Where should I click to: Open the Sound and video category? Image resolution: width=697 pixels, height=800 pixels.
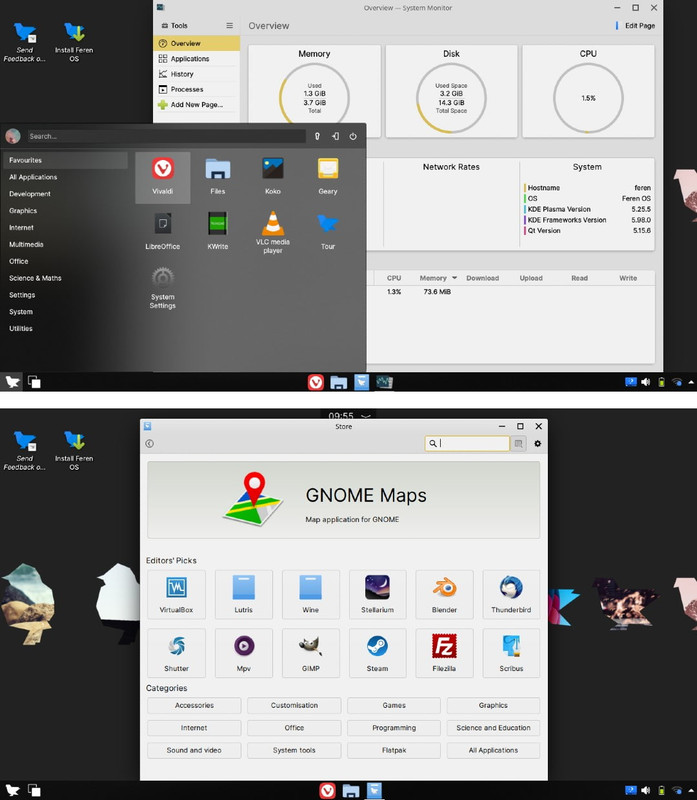194,750
